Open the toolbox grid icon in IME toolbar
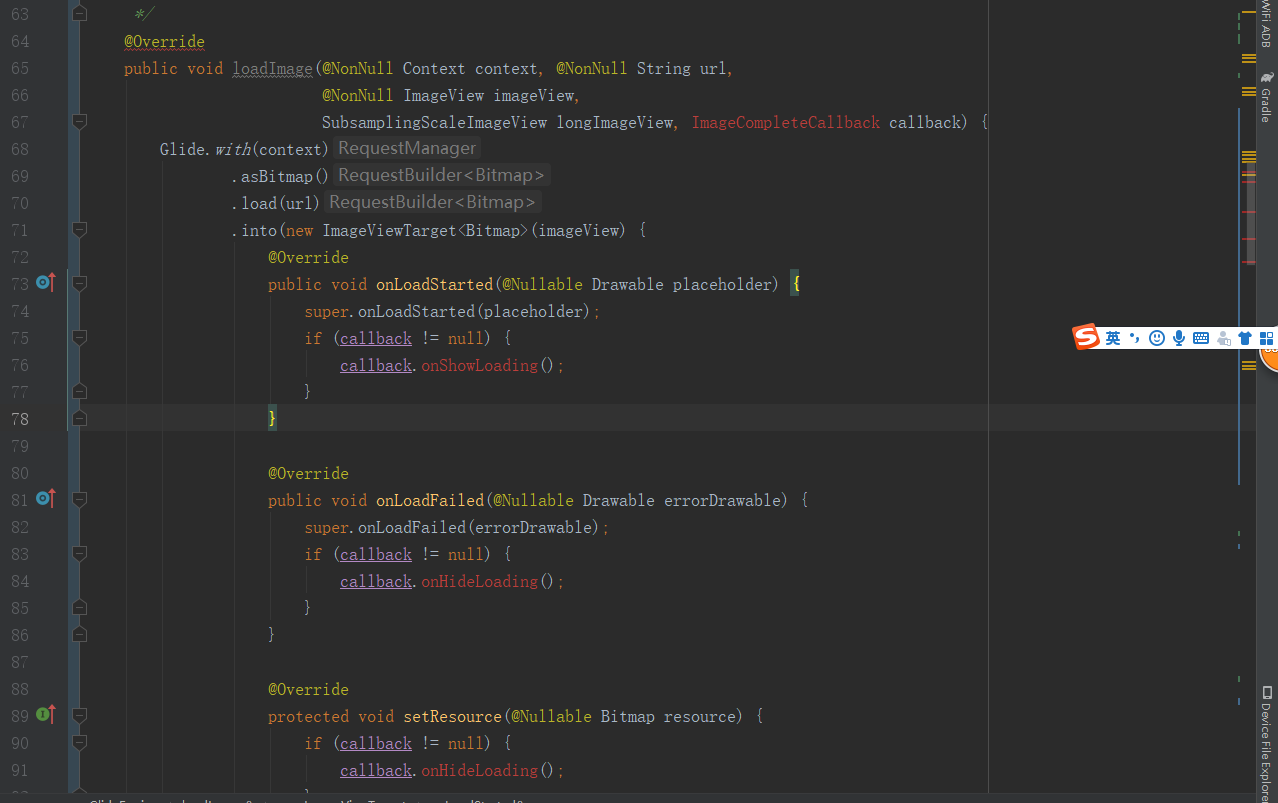Image resolution: width=1278 pixels, height=803 pixels. click(x=1266, y=338)
